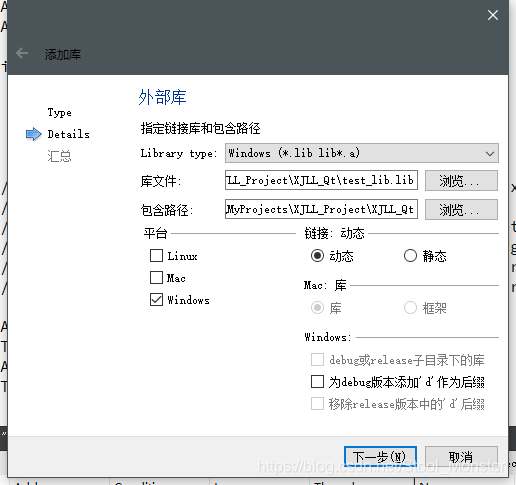Viewport: 516px width, 485px height.
Task: Browse for the 库文件 library file
Action: [461, 181]
